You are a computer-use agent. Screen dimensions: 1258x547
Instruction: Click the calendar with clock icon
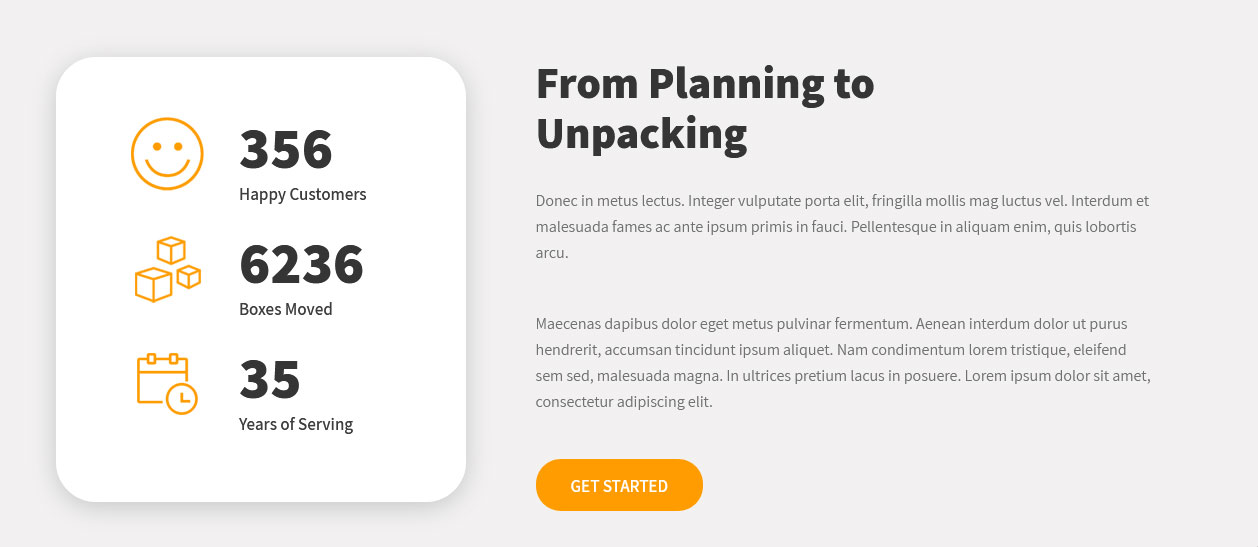click(x=167, y=383)
